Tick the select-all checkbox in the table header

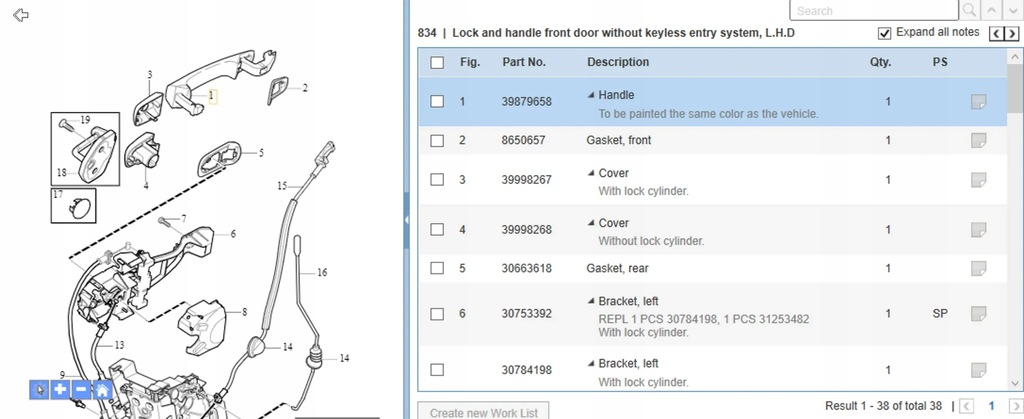pos(437,63)
